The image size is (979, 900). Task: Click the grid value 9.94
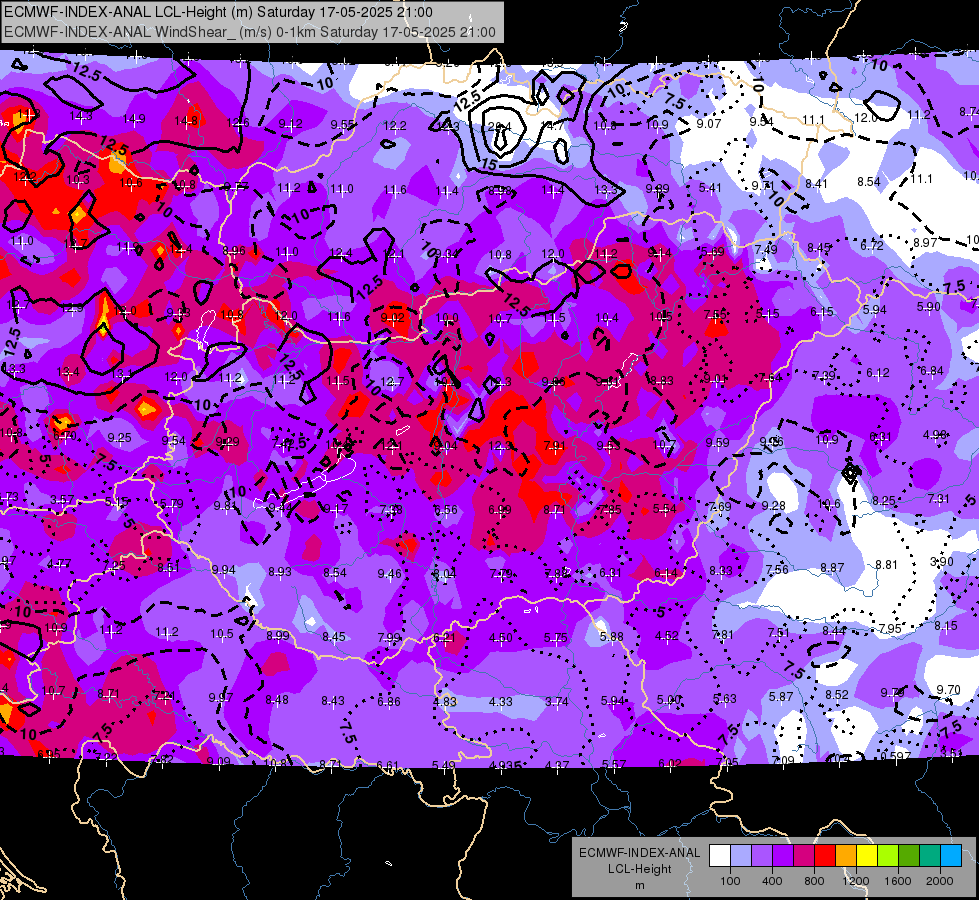[224, 570]
